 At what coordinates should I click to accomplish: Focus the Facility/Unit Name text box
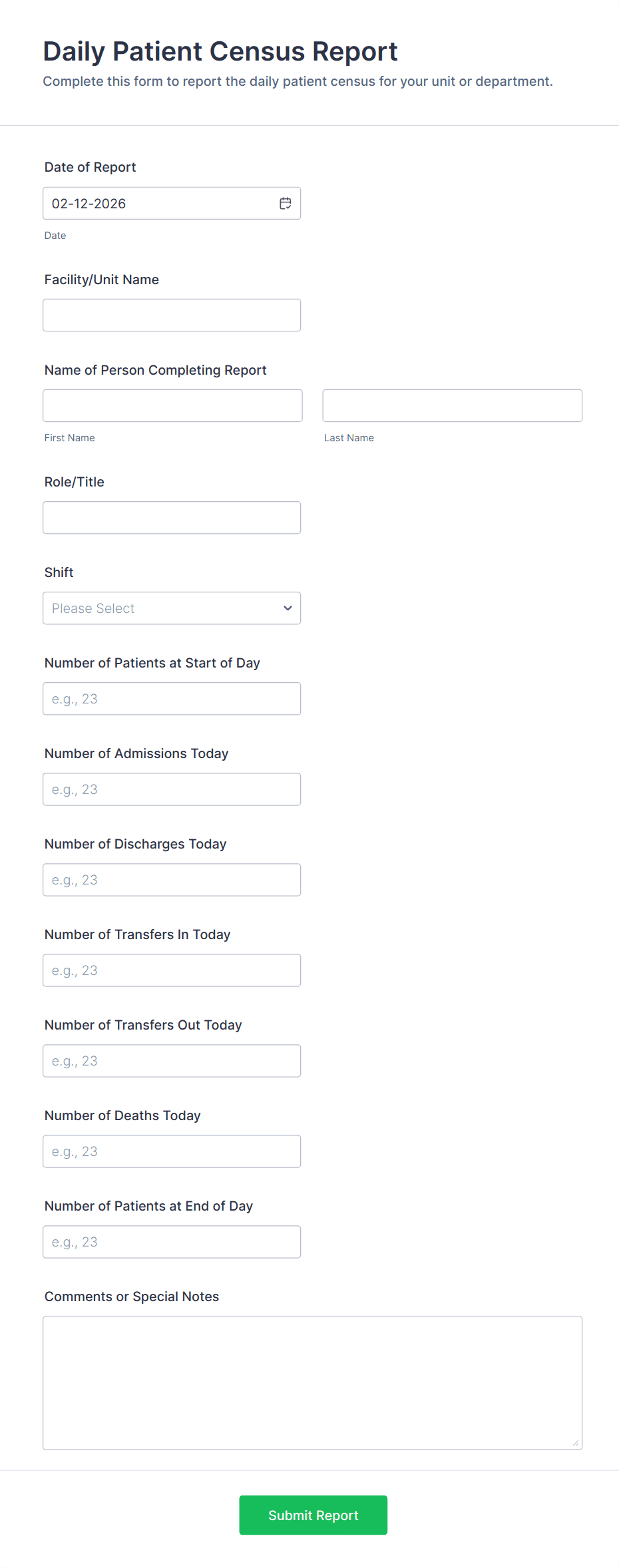point(172,315)
